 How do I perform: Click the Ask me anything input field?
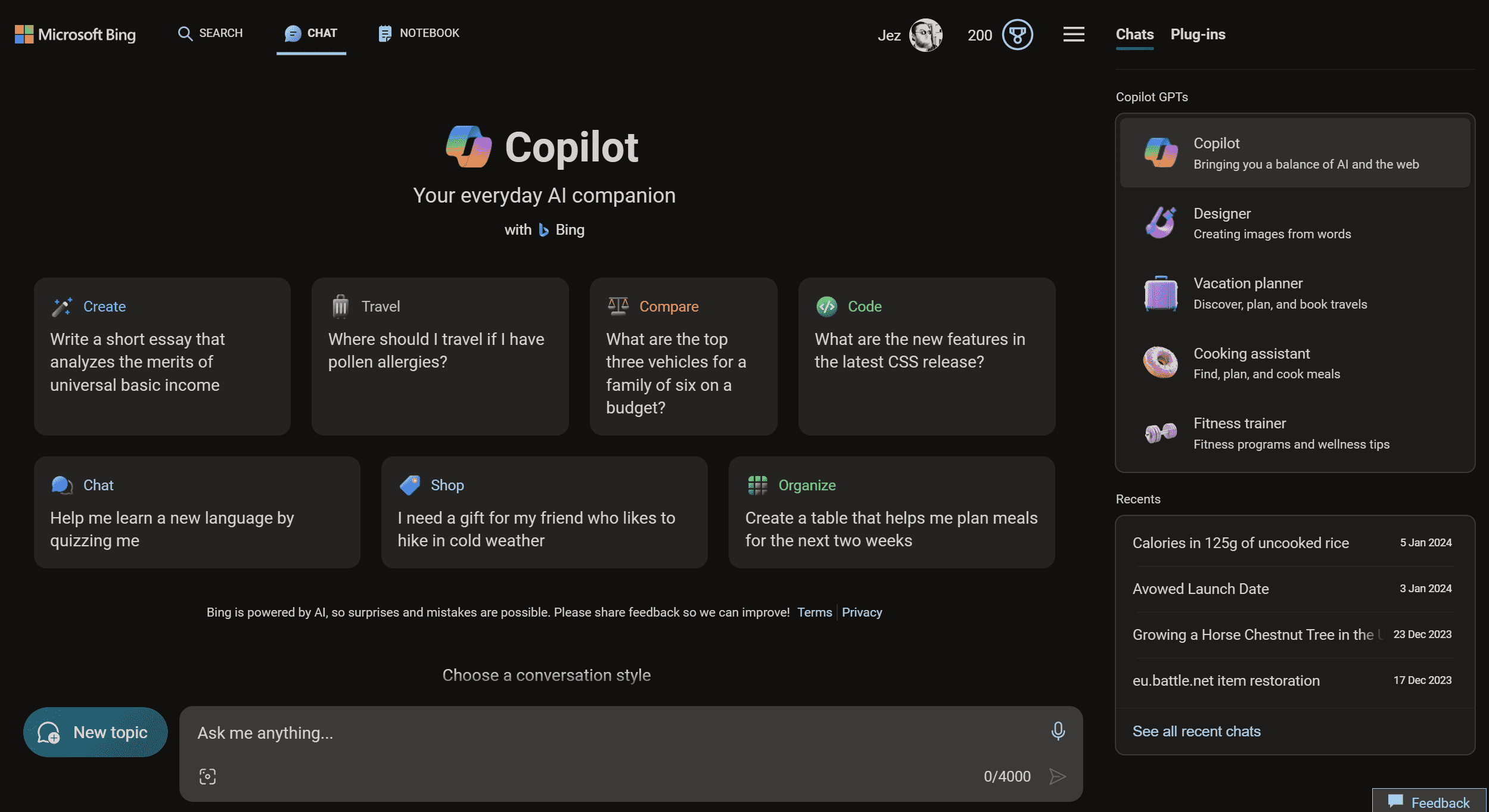pyautogui.click(x=631, y=731)
